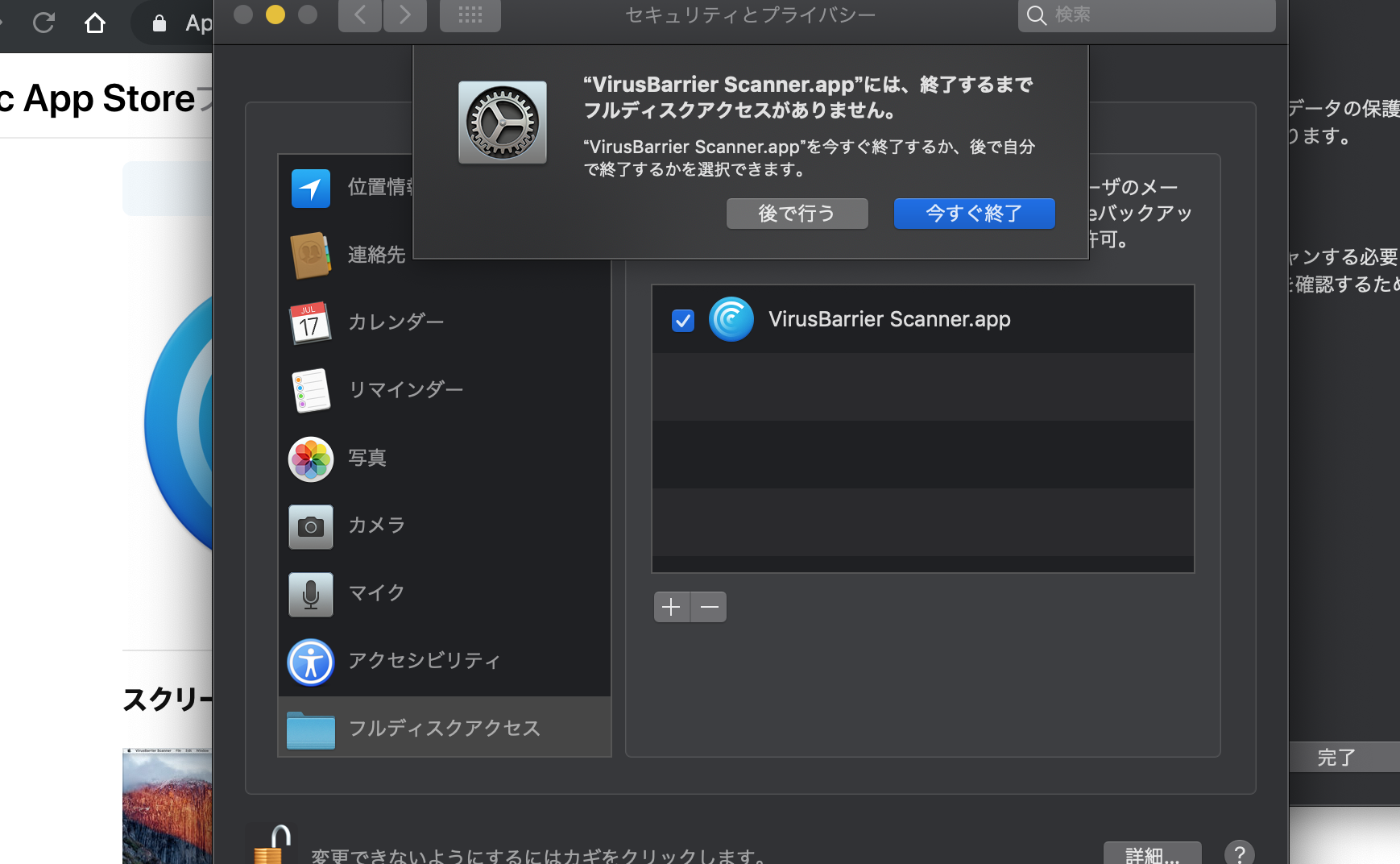The width and height of the screenshot is (1400, 864).
Task: Select 写真 in privacy list
Action: [x=367, y=458]
